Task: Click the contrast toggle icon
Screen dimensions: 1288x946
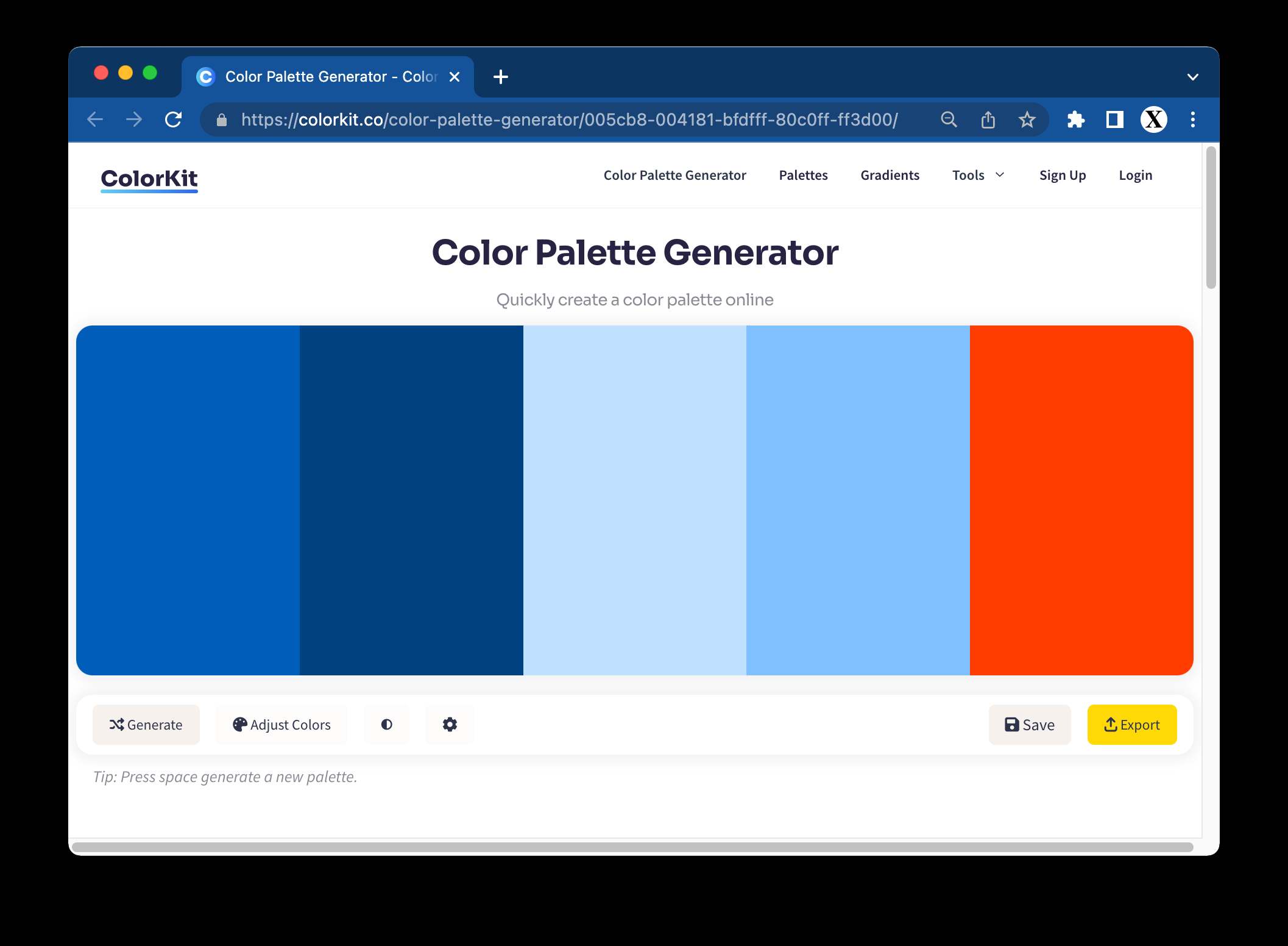Action: [386, 724]
